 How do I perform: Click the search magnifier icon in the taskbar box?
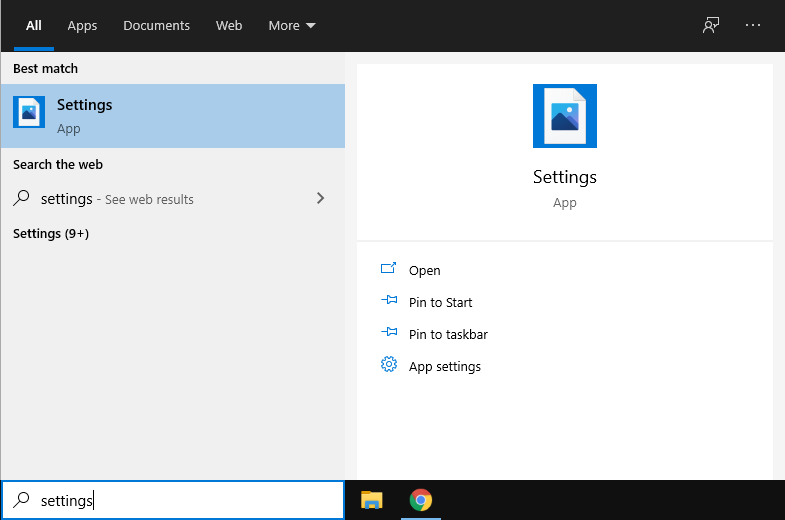pyautogui.click(x=22, y=499)
